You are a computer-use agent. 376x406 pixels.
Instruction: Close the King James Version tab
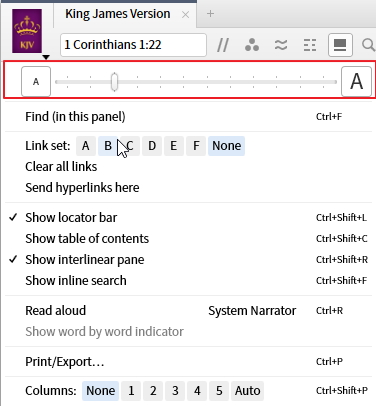coord(186,15)
